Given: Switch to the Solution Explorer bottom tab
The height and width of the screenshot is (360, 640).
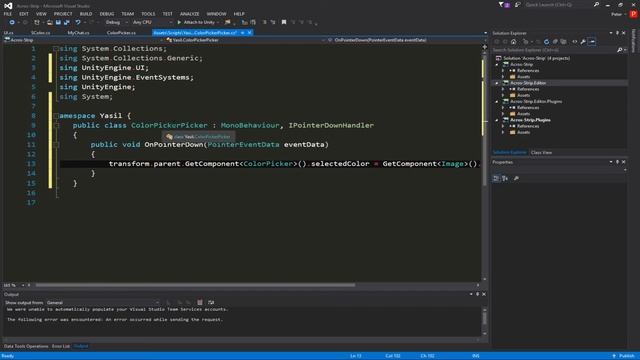Looking at the screenshot, I should 509,153.
